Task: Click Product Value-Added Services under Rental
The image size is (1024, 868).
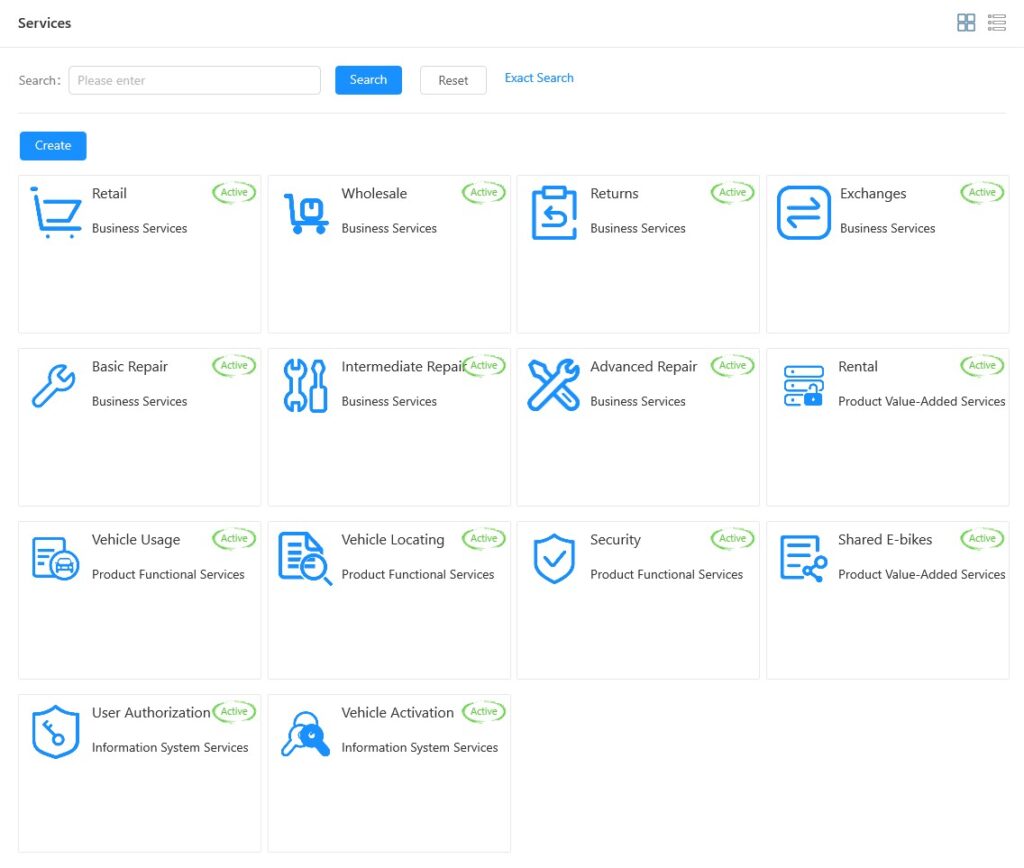Action: (921, 401)
